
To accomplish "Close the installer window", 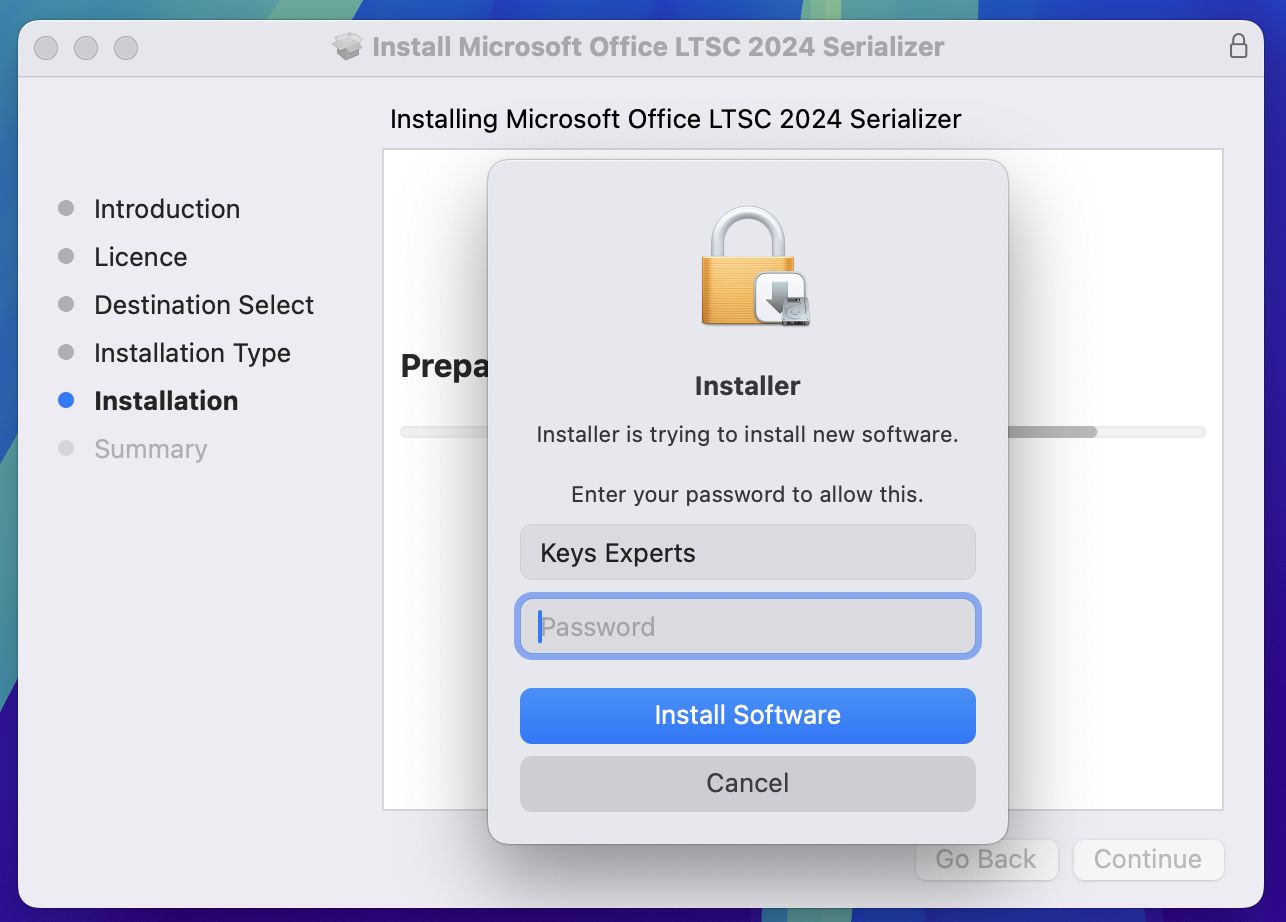I will (x=46, y=47).
